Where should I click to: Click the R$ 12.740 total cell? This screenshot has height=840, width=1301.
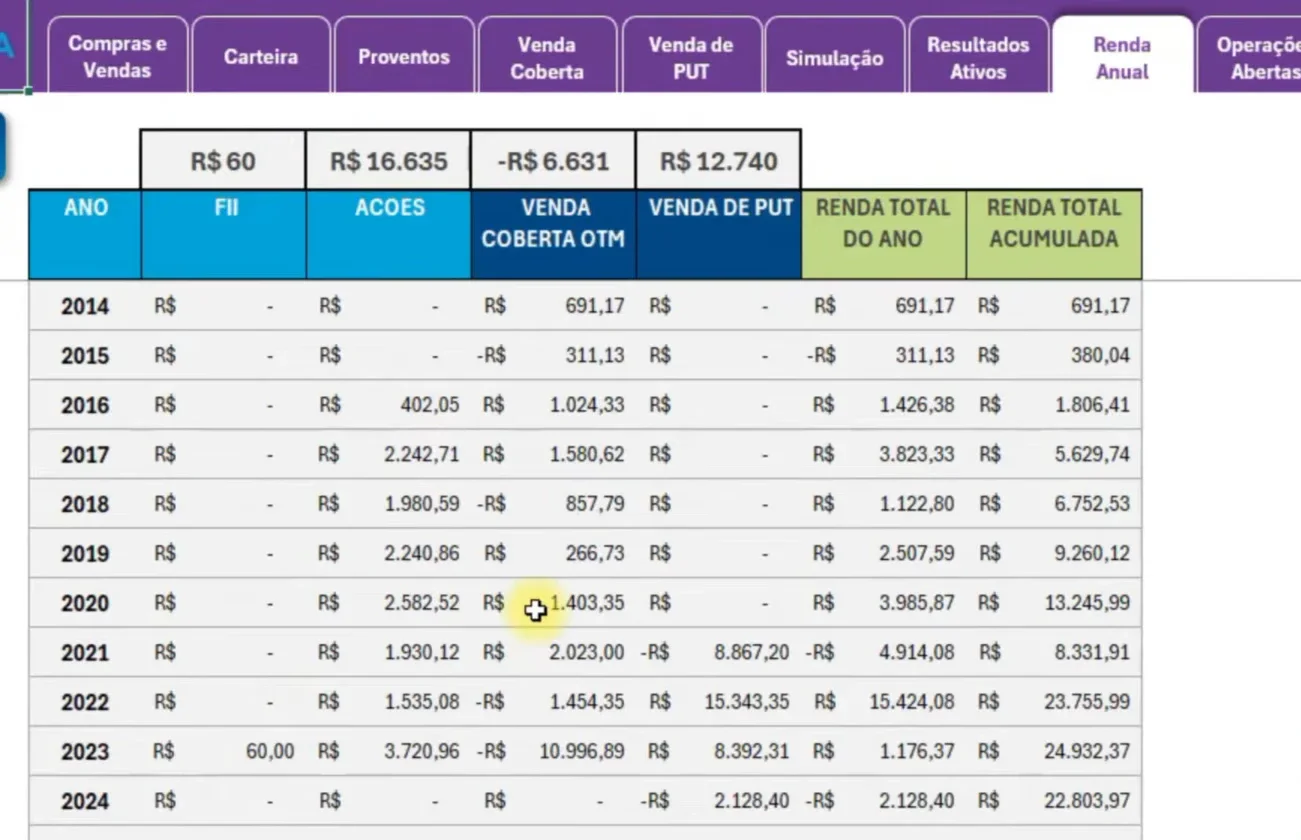[719, 160]
